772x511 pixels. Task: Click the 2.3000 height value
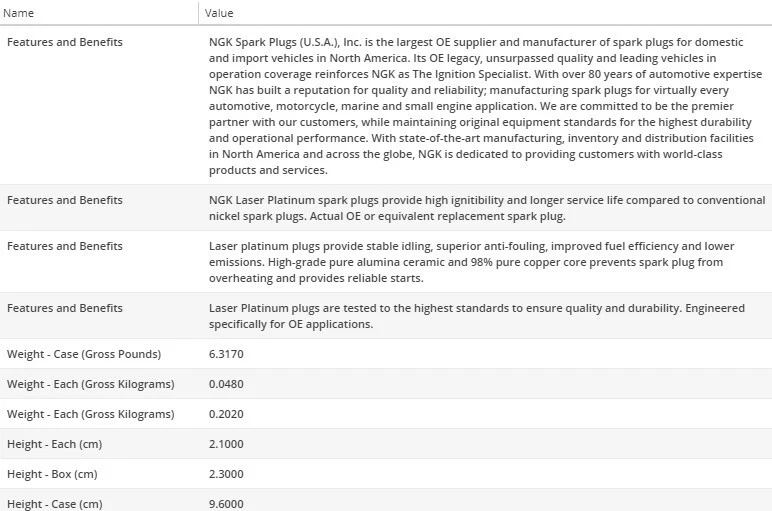(x=226, y=474)
